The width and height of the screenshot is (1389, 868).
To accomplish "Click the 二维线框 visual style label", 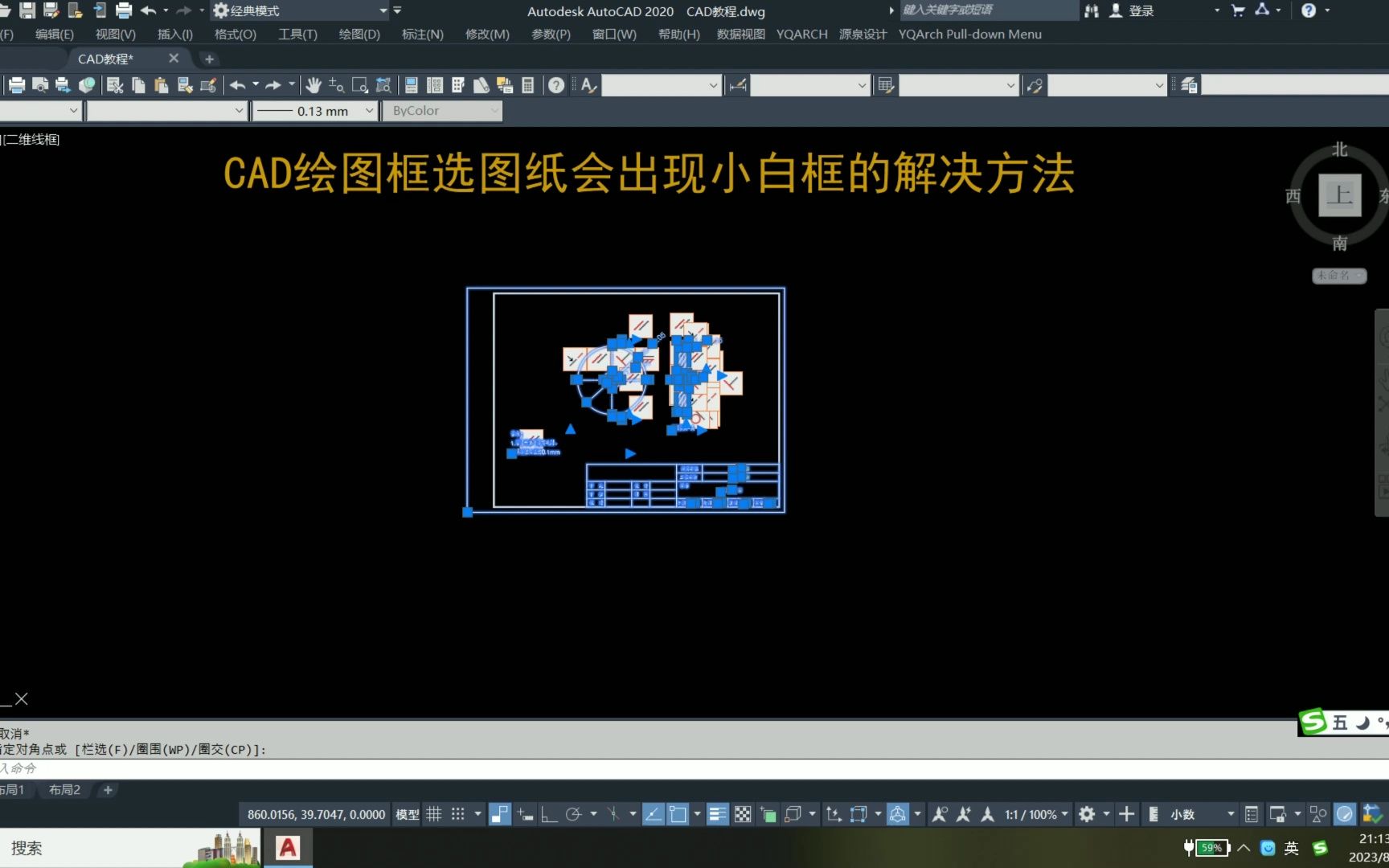I will (x=31, y=139).
